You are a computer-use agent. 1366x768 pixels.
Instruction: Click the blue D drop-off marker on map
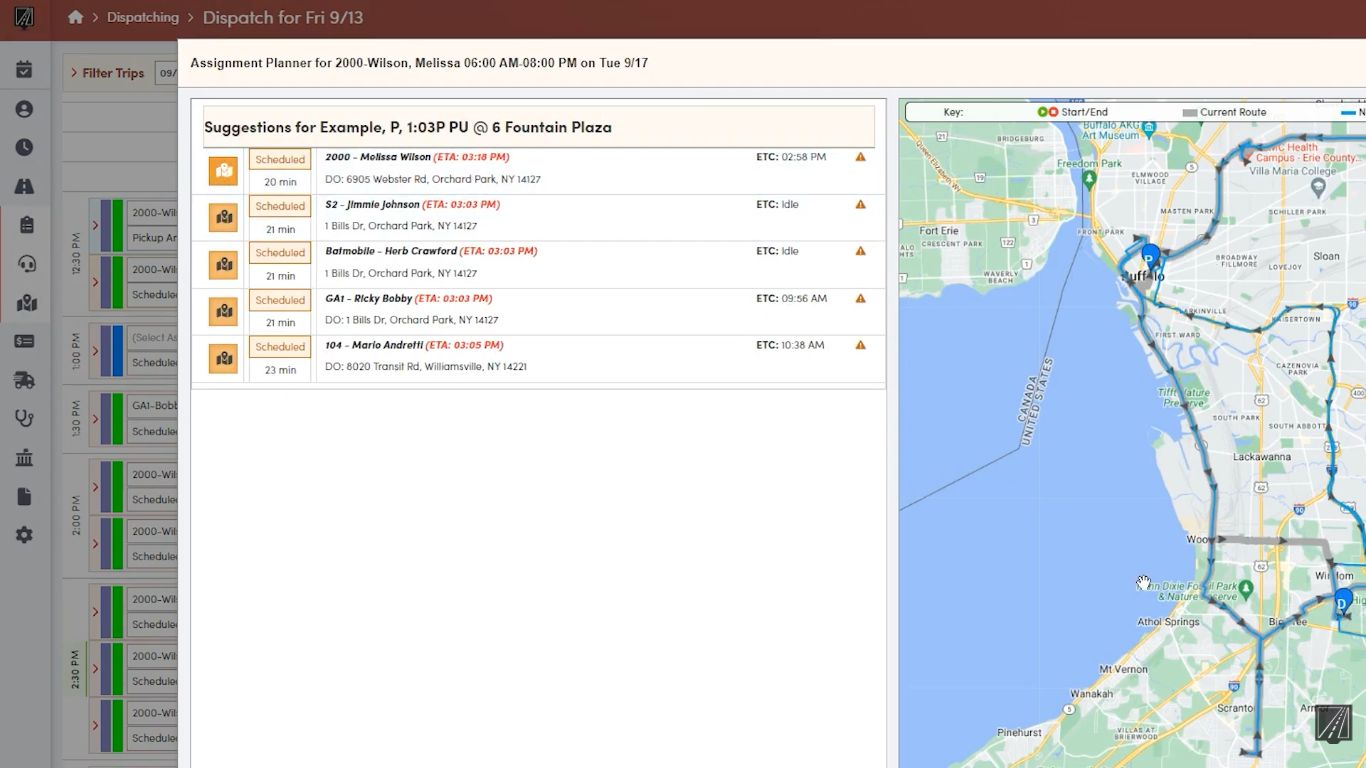pyautogui.click(x=1343, y=601)
